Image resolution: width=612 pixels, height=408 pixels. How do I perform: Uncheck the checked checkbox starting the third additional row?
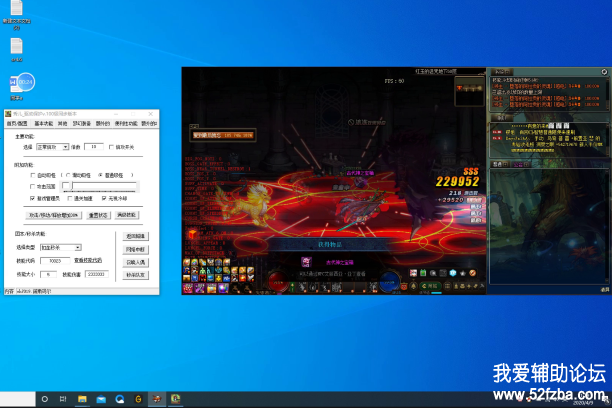(33, 198)
